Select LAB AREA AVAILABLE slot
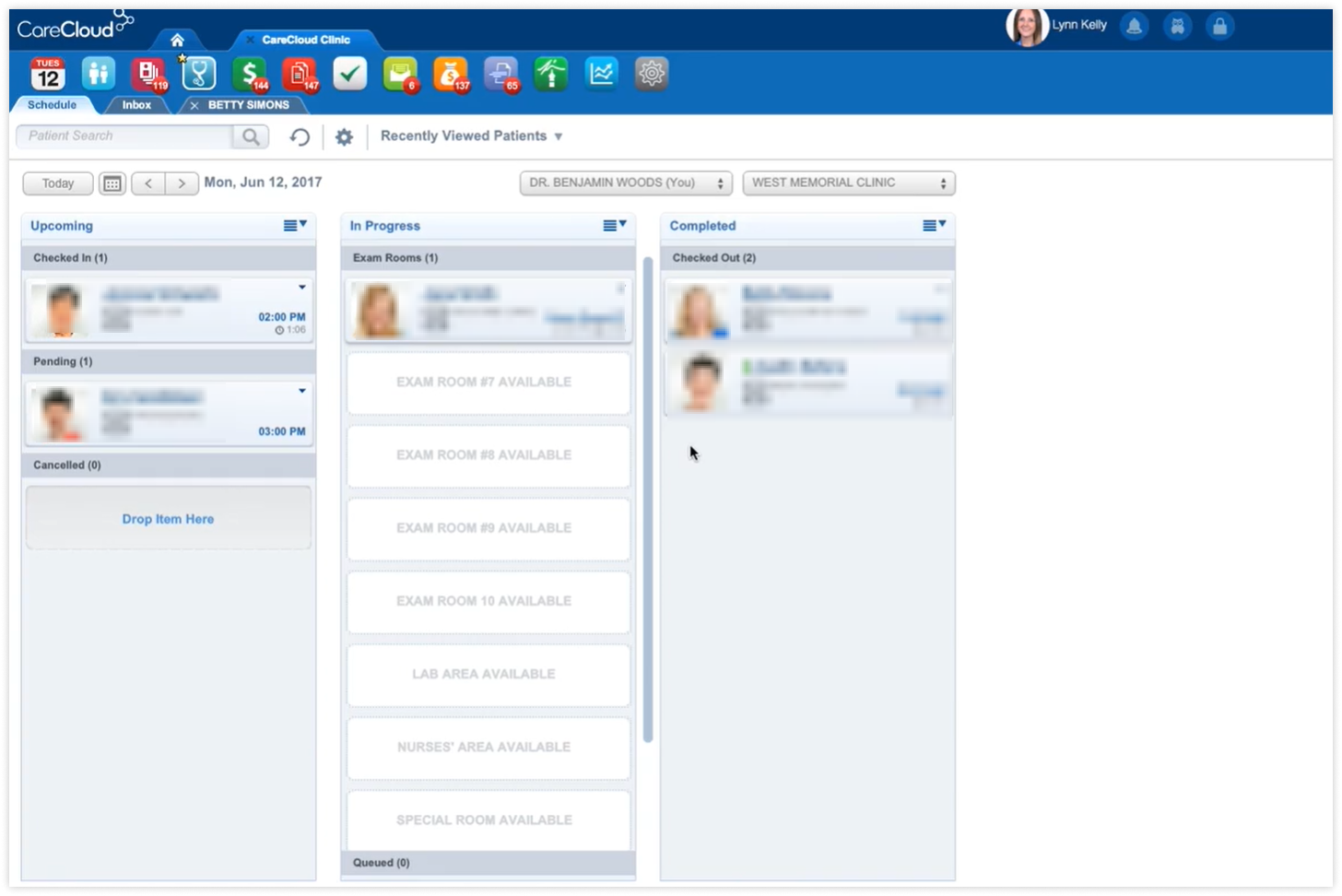This screenshot has width=1342, height=896. click(x=489, y=674)
